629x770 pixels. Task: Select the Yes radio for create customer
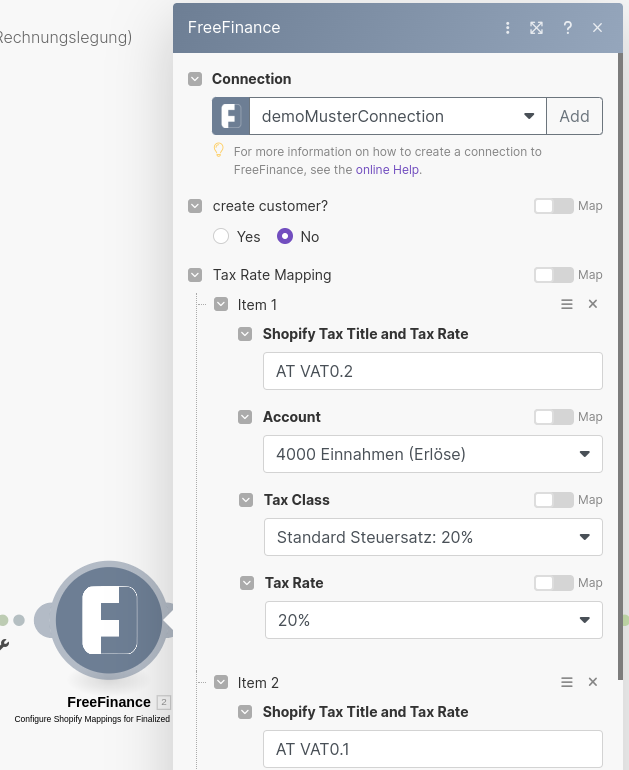pyautogui.click(x=221, y=237)
